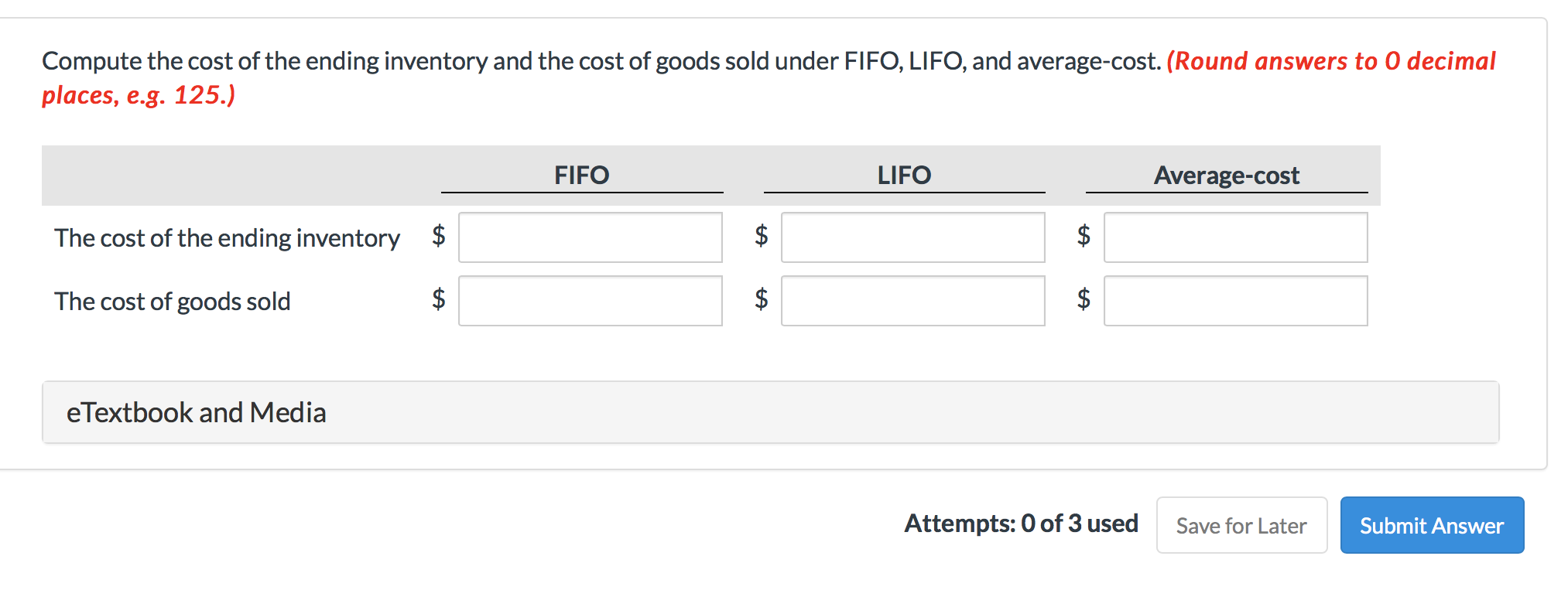The width and height of the screenshot is (1568, 597).
Task: Click the Submit Answer button
Action: tap(1431, 525)
